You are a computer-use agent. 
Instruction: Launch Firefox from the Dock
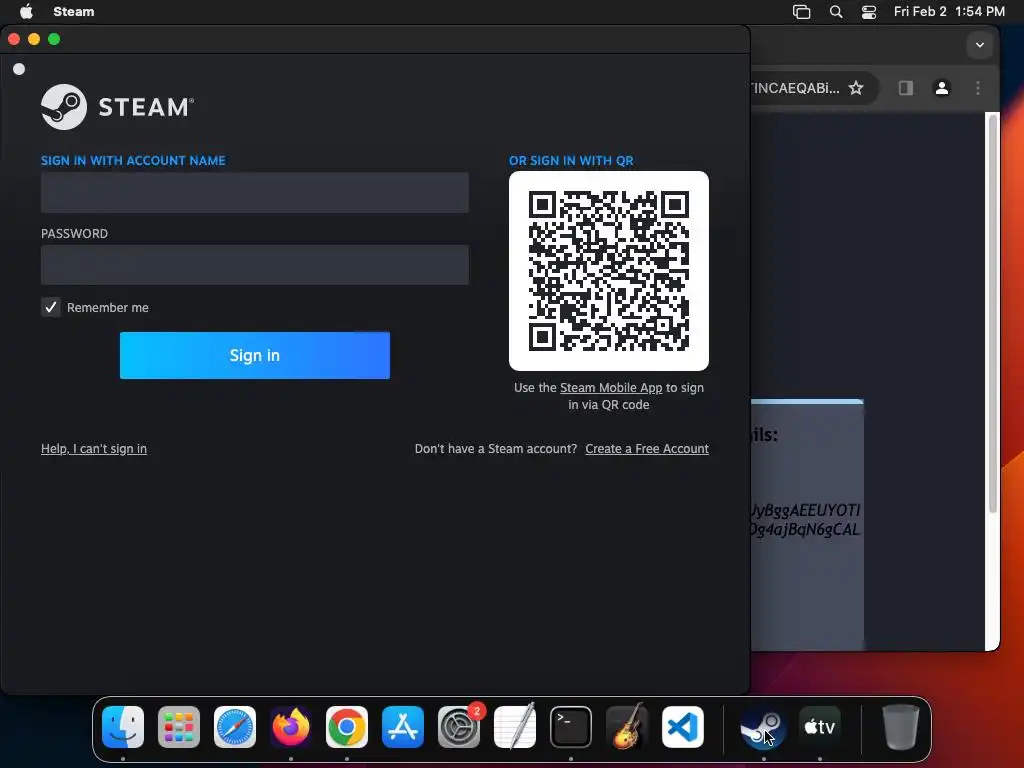291,727
